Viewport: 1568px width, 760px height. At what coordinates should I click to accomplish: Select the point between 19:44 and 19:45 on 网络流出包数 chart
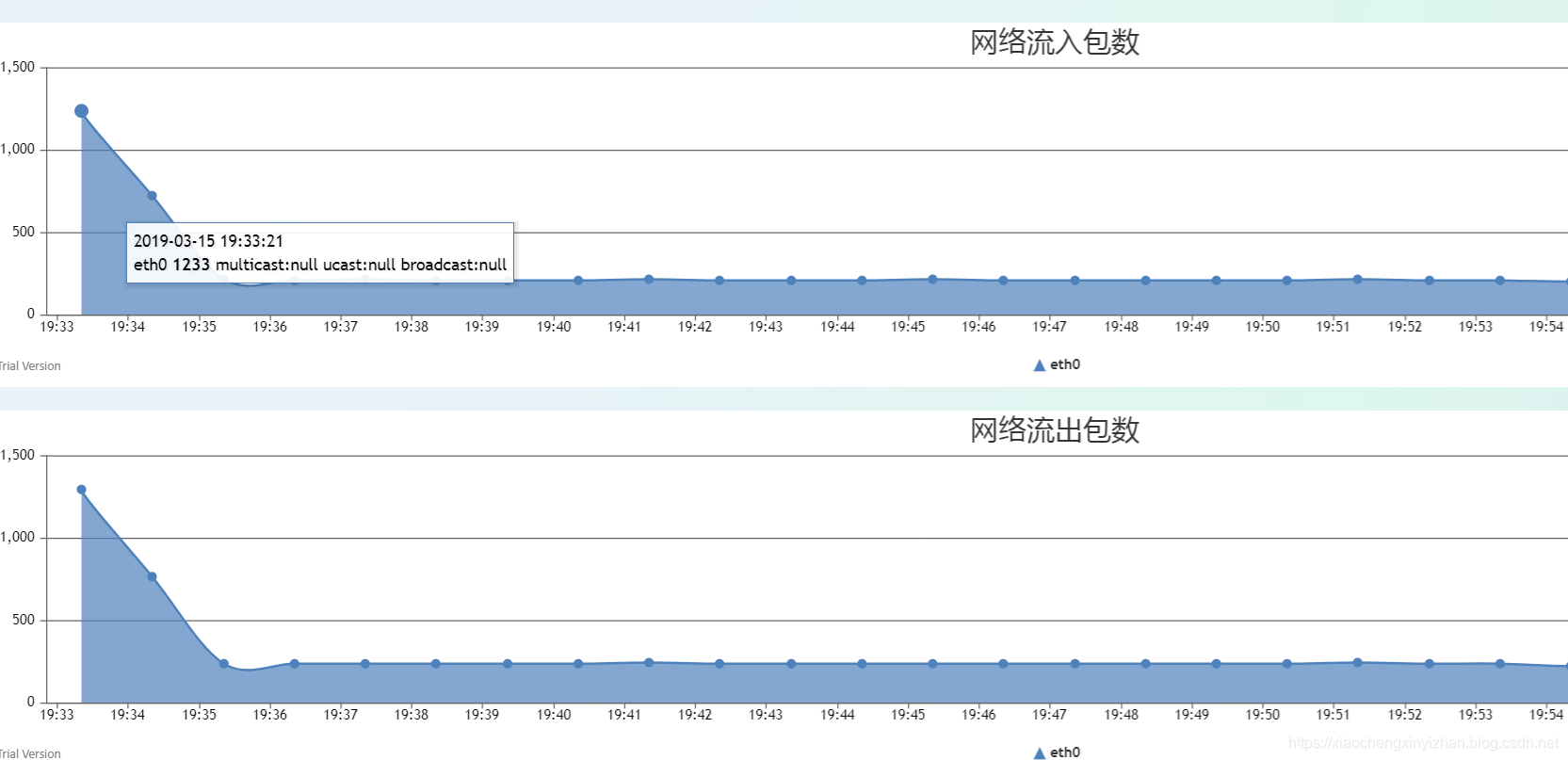862,664
